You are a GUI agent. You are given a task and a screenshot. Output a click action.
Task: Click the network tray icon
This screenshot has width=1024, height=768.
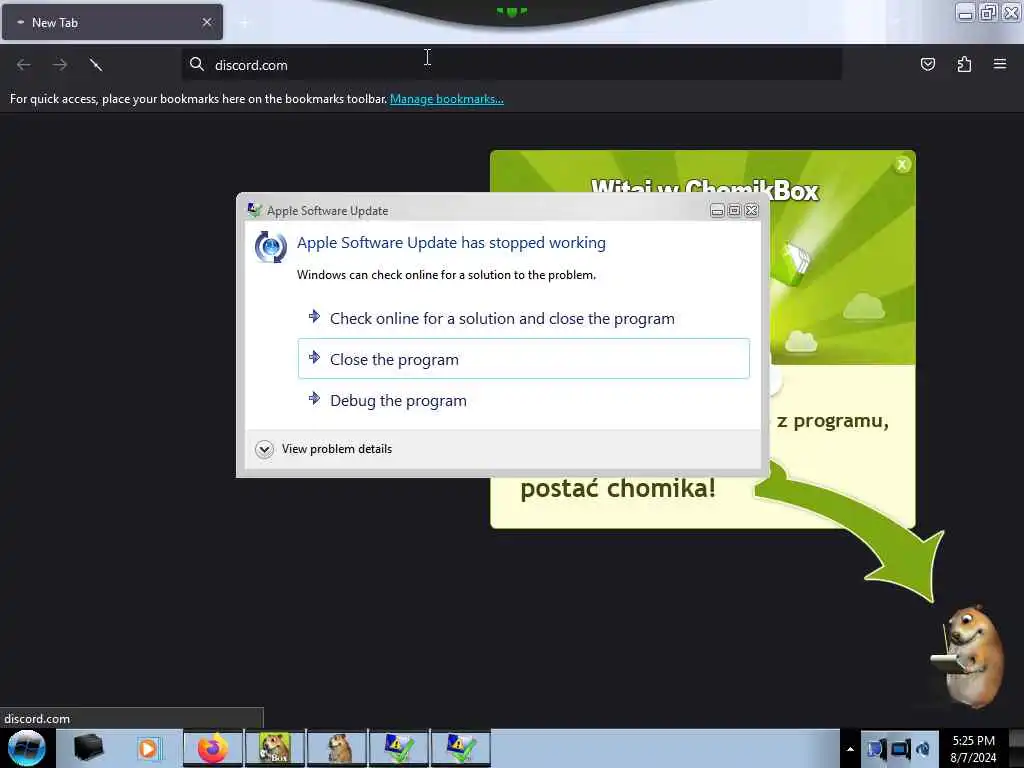[901, 748]
